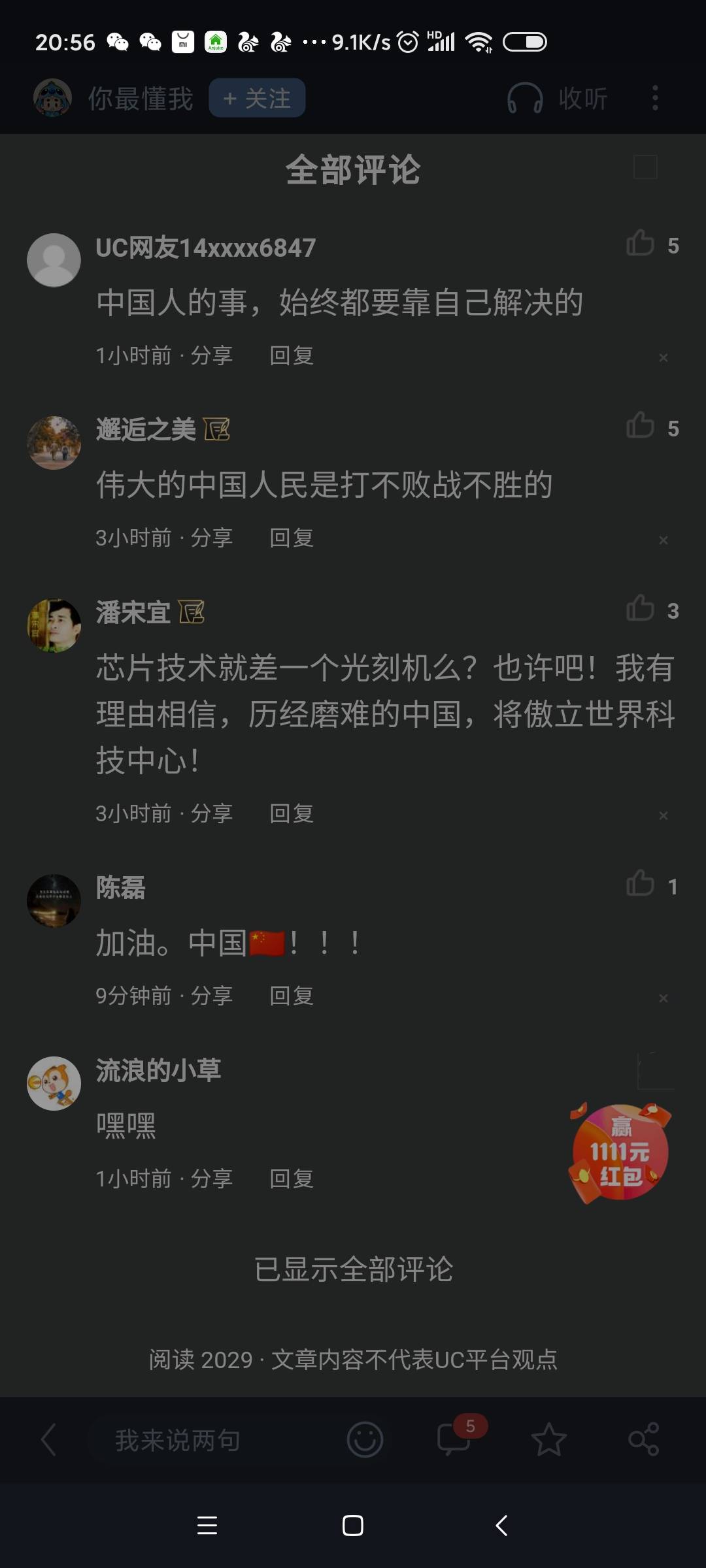Favorite the article with star icon
Viewport: 706px width, 1568px height.
click(x=548, y=1439)
